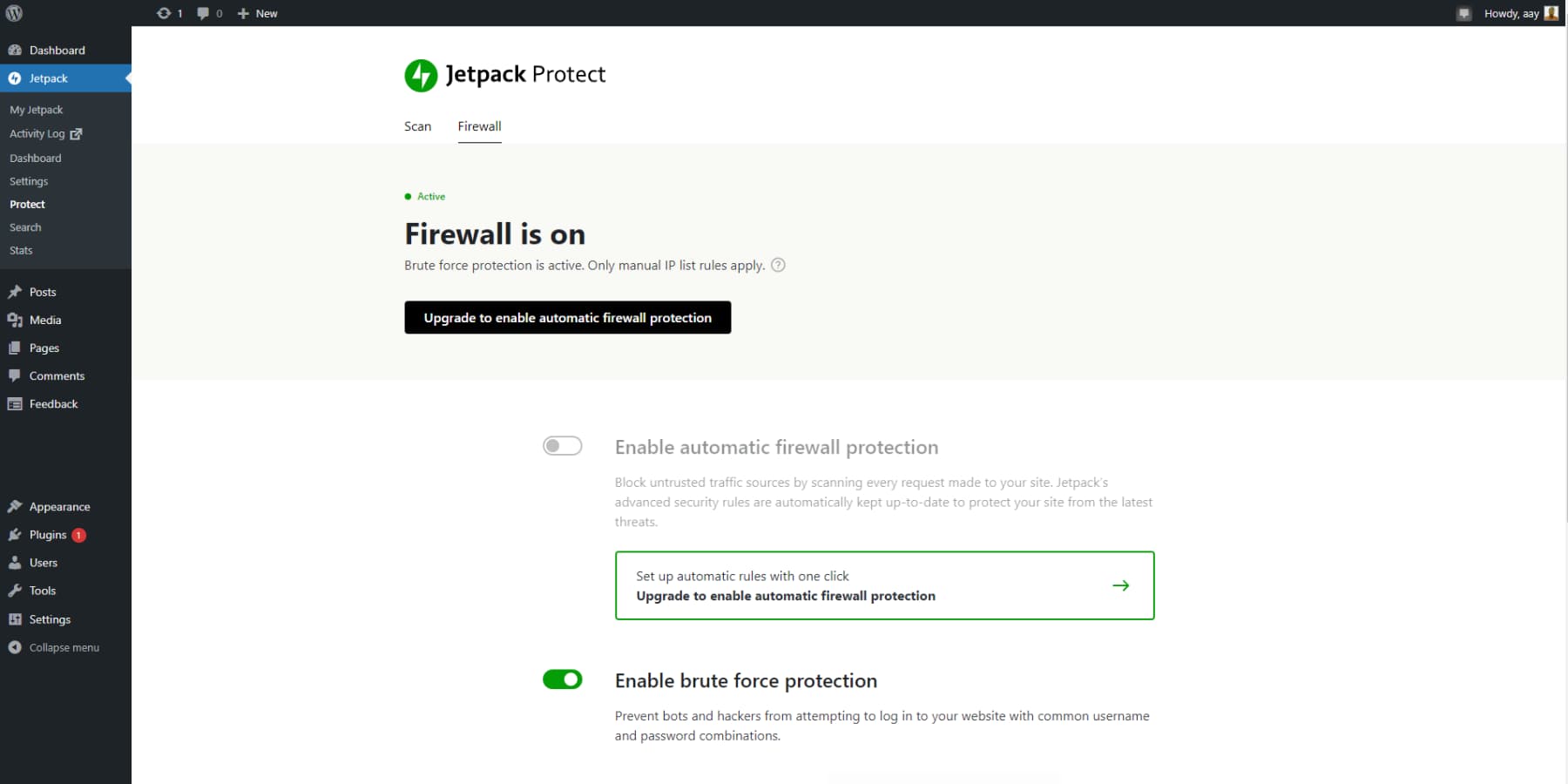
Task: Disable brute force protection toggle
Action: point(562,679)
